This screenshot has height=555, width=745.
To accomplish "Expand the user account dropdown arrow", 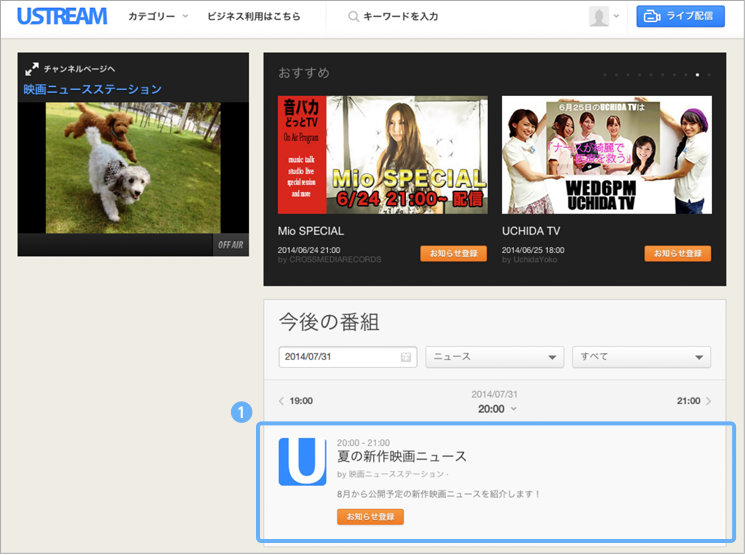I will [616, 16].
